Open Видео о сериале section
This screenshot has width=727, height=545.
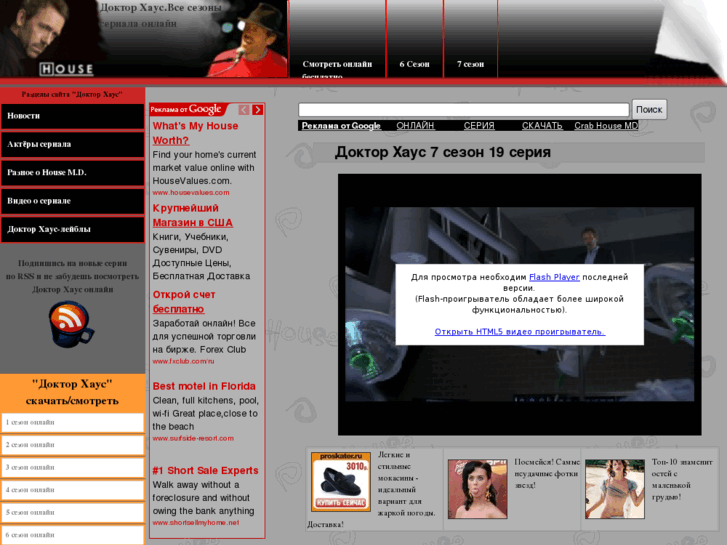72,201
